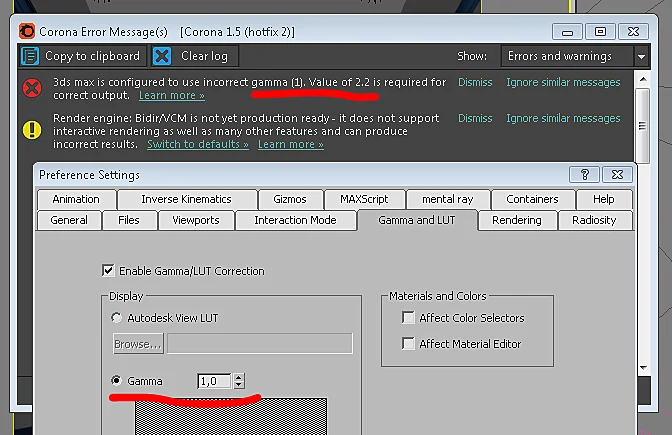Image resolution: width=672 pixels, height=435 pixels.
Task: Decrease gamma value with spinner down arrow
Action: click(x=239, y=385)
